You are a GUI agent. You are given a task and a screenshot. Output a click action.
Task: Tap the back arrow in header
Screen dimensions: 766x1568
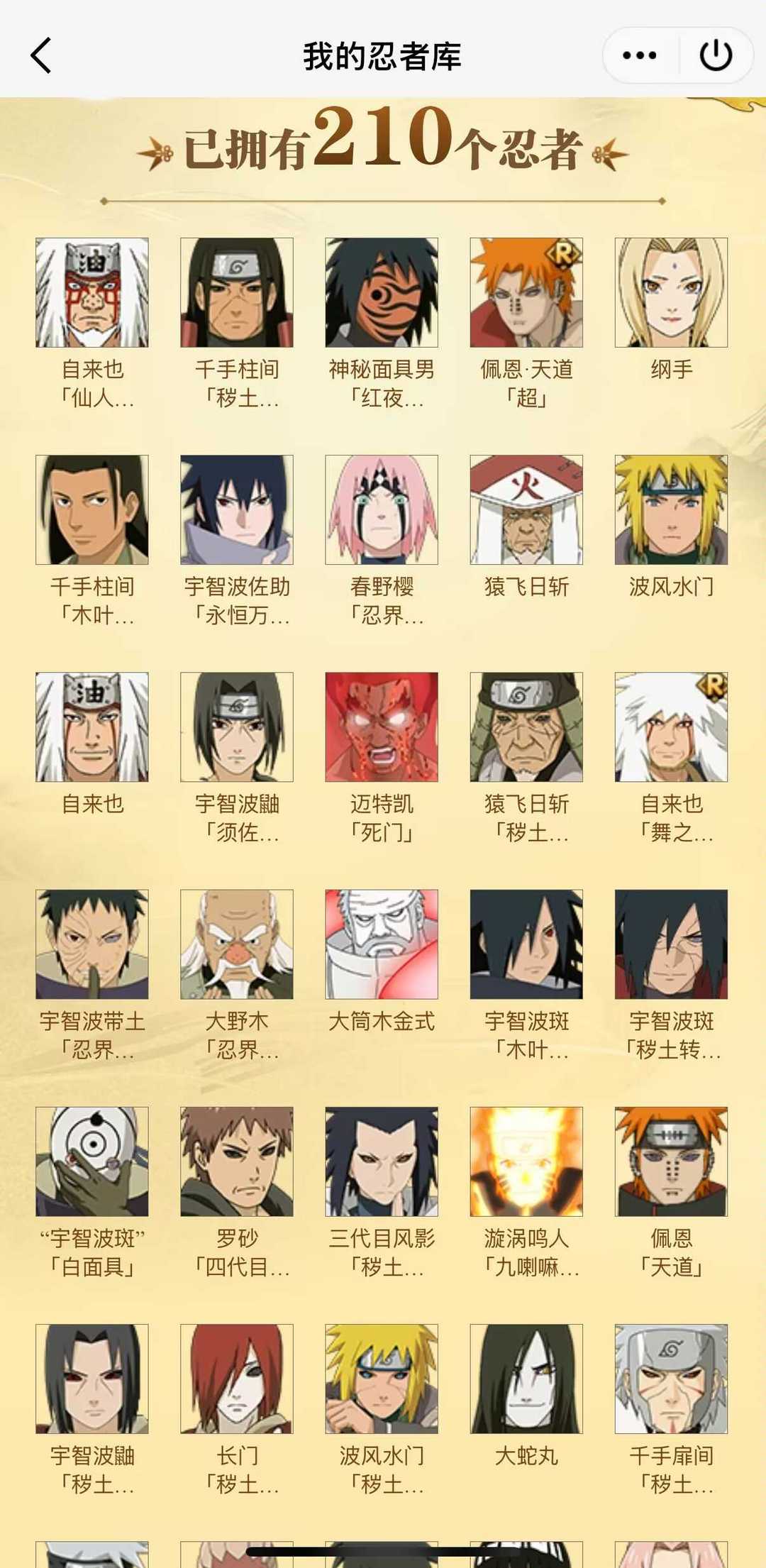tap(41, 55)
